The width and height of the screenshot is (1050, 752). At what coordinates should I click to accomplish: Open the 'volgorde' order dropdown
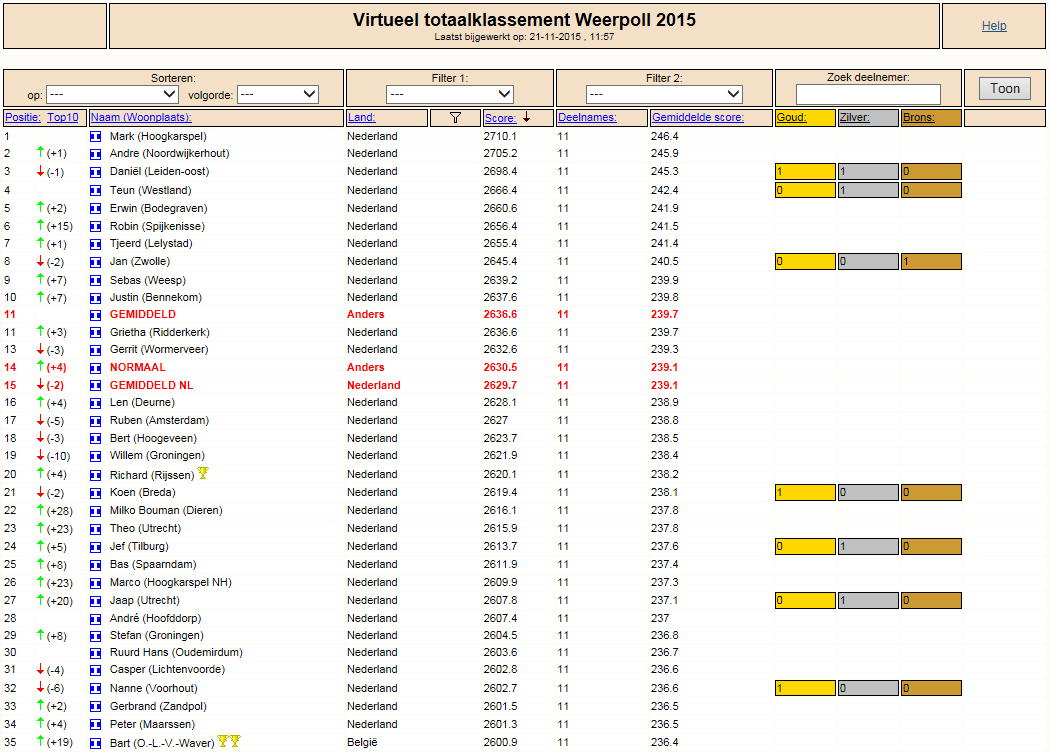pyautogui.click(x=278, y=94)
